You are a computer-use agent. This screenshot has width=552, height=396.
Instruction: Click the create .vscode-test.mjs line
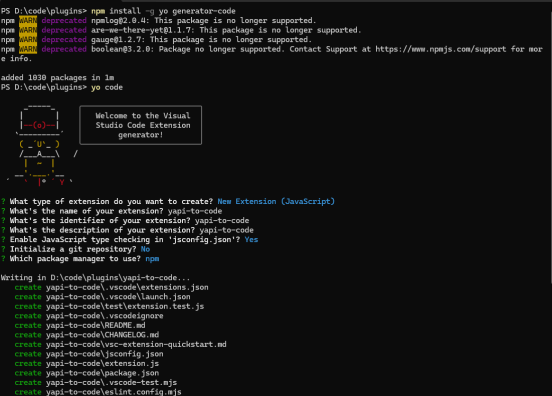(96, 382)
